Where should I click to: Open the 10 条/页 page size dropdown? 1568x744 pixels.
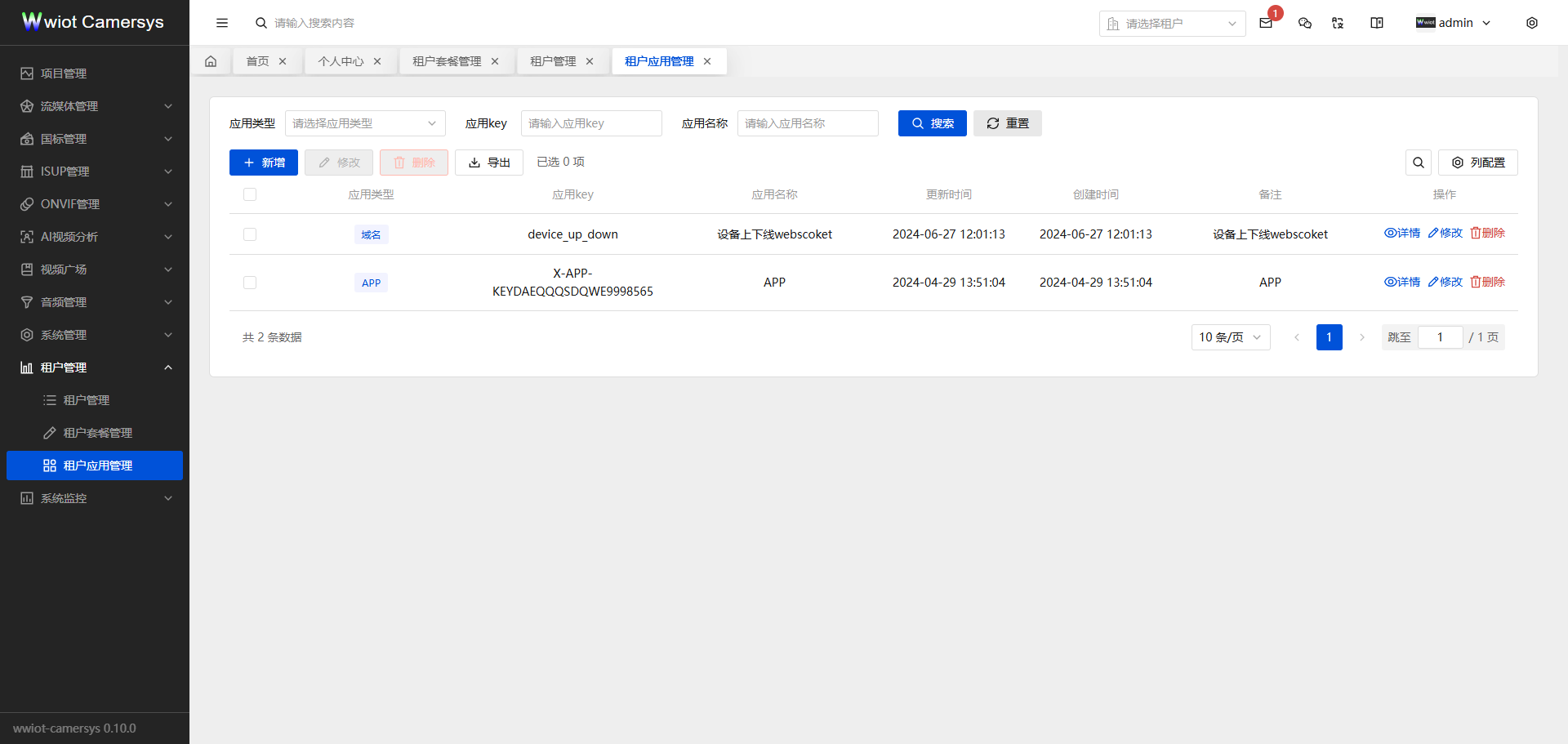coord(1230,336)
